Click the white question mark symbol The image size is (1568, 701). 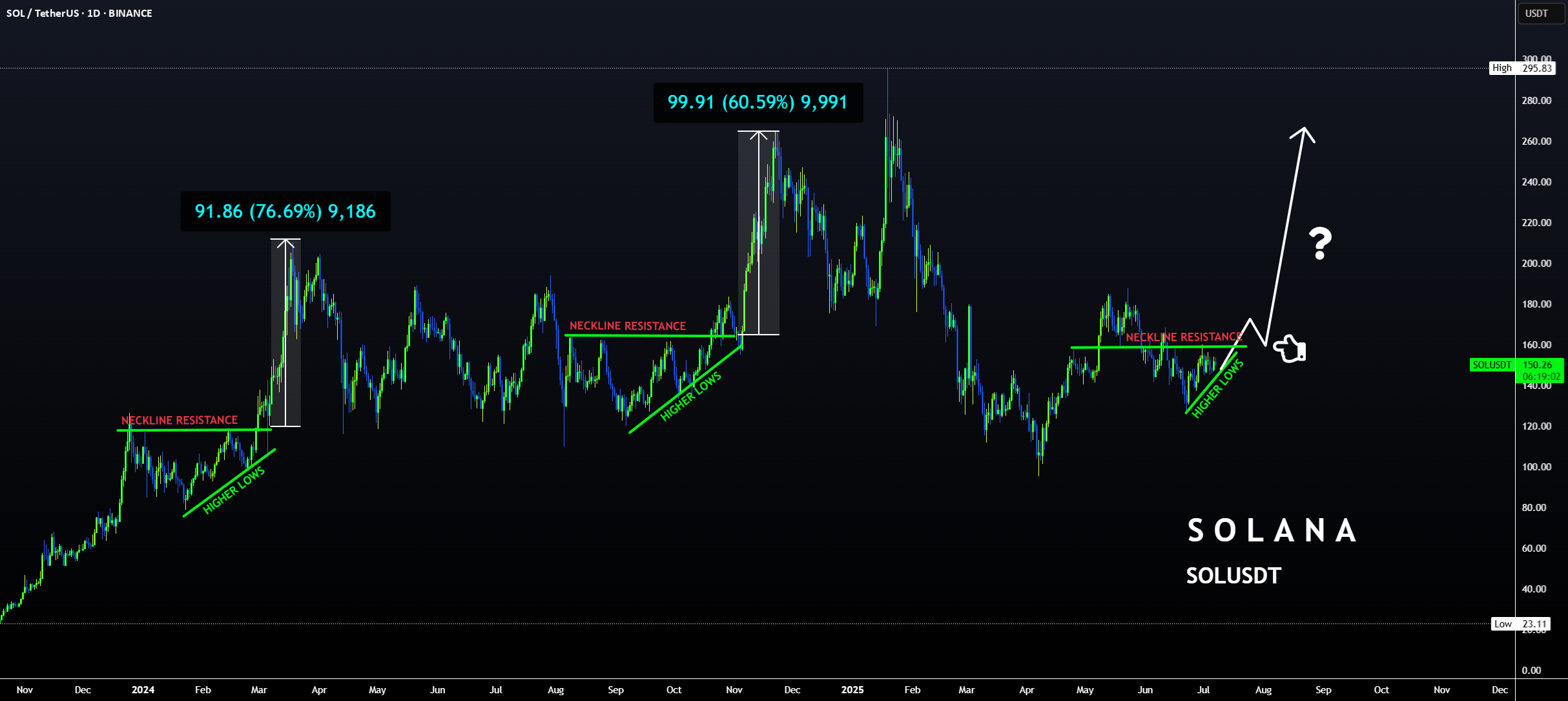click(x=1320, y=244)
